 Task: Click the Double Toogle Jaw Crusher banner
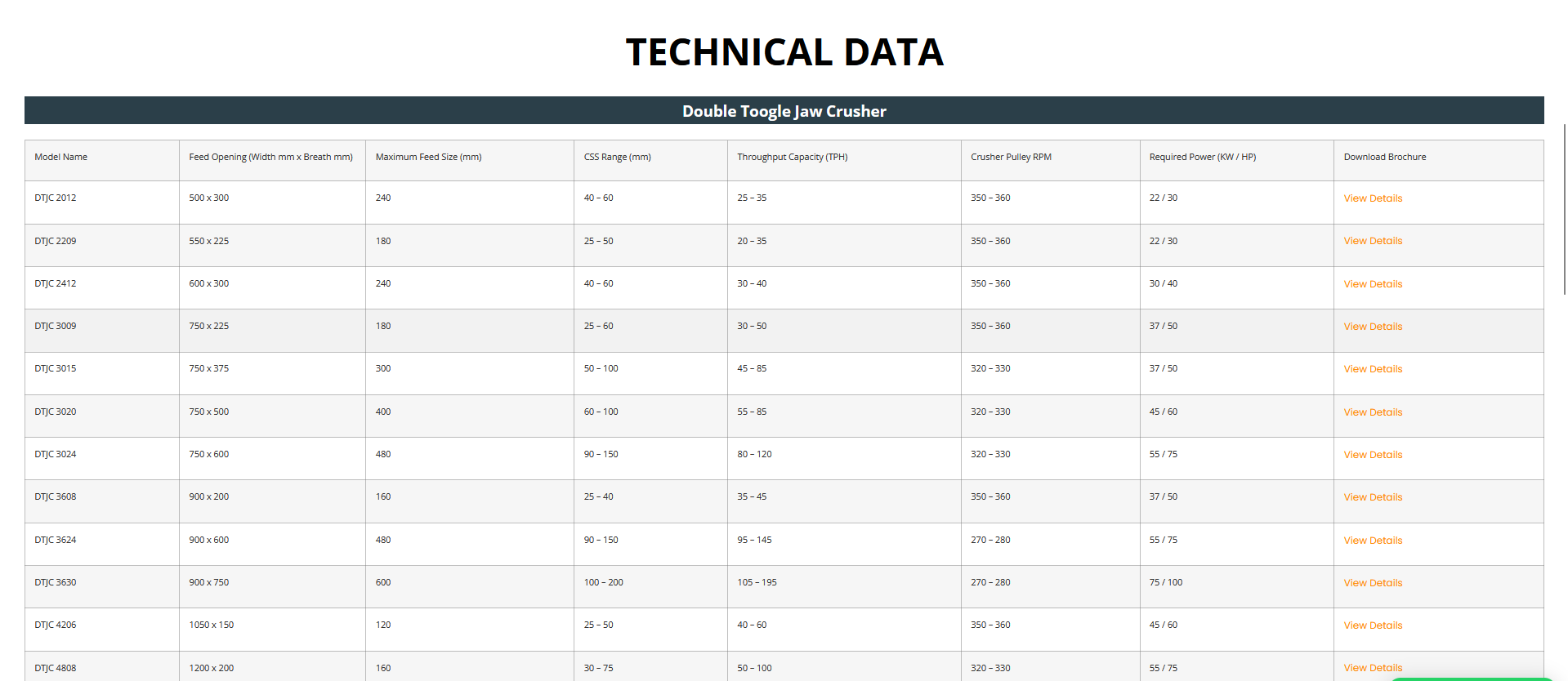(x=784, y=111)
